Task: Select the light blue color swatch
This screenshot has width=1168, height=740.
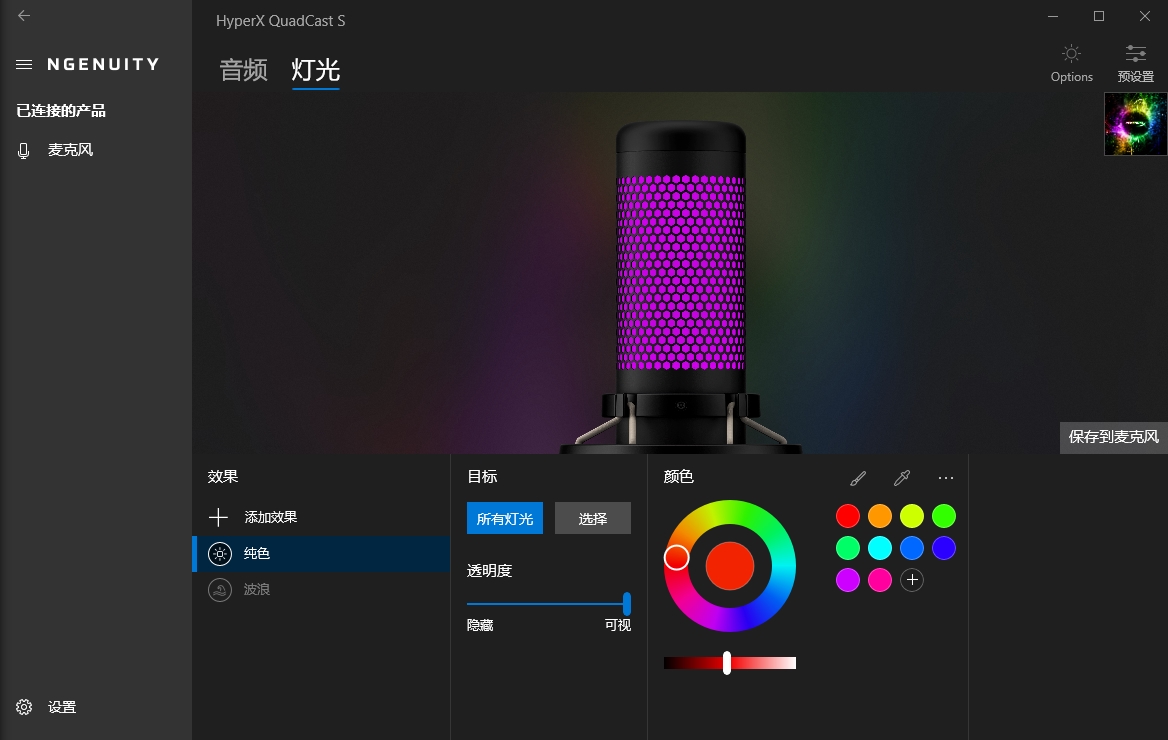Action: click(x=912, y=548)
